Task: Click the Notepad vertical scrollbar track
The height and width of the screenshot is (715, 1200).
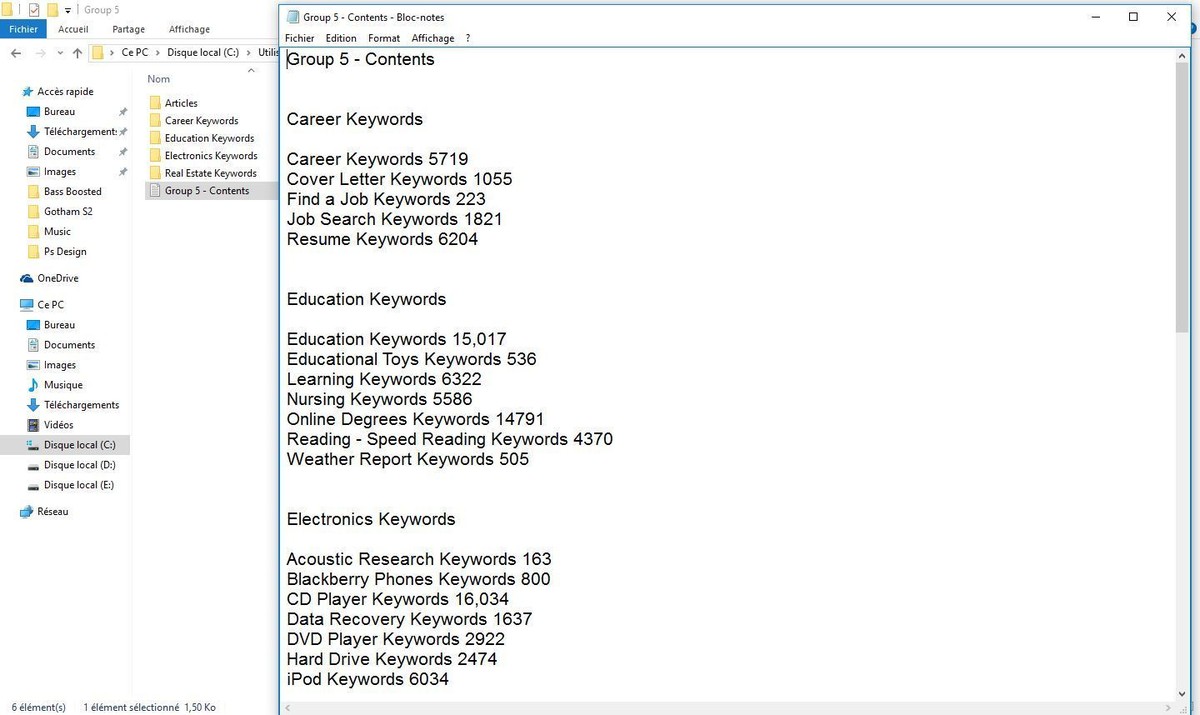Action: click(1182, 500)
